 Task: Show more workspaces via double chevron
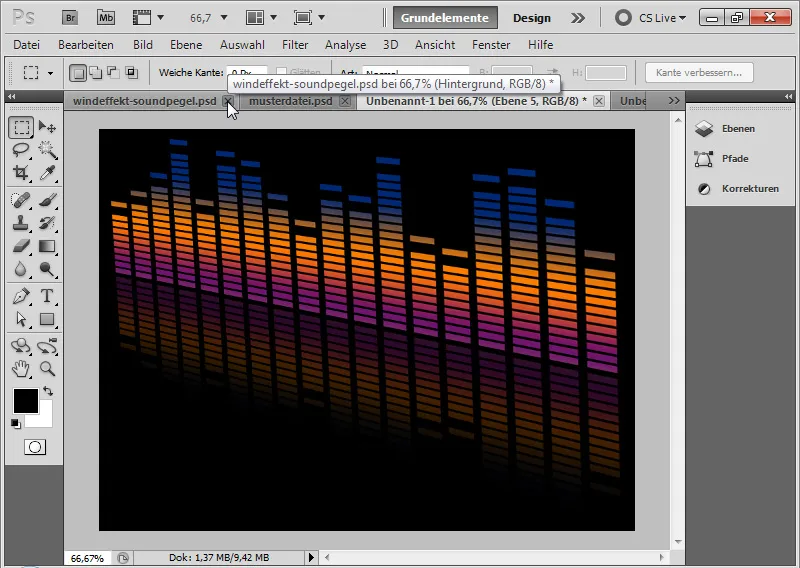(578, 18)
